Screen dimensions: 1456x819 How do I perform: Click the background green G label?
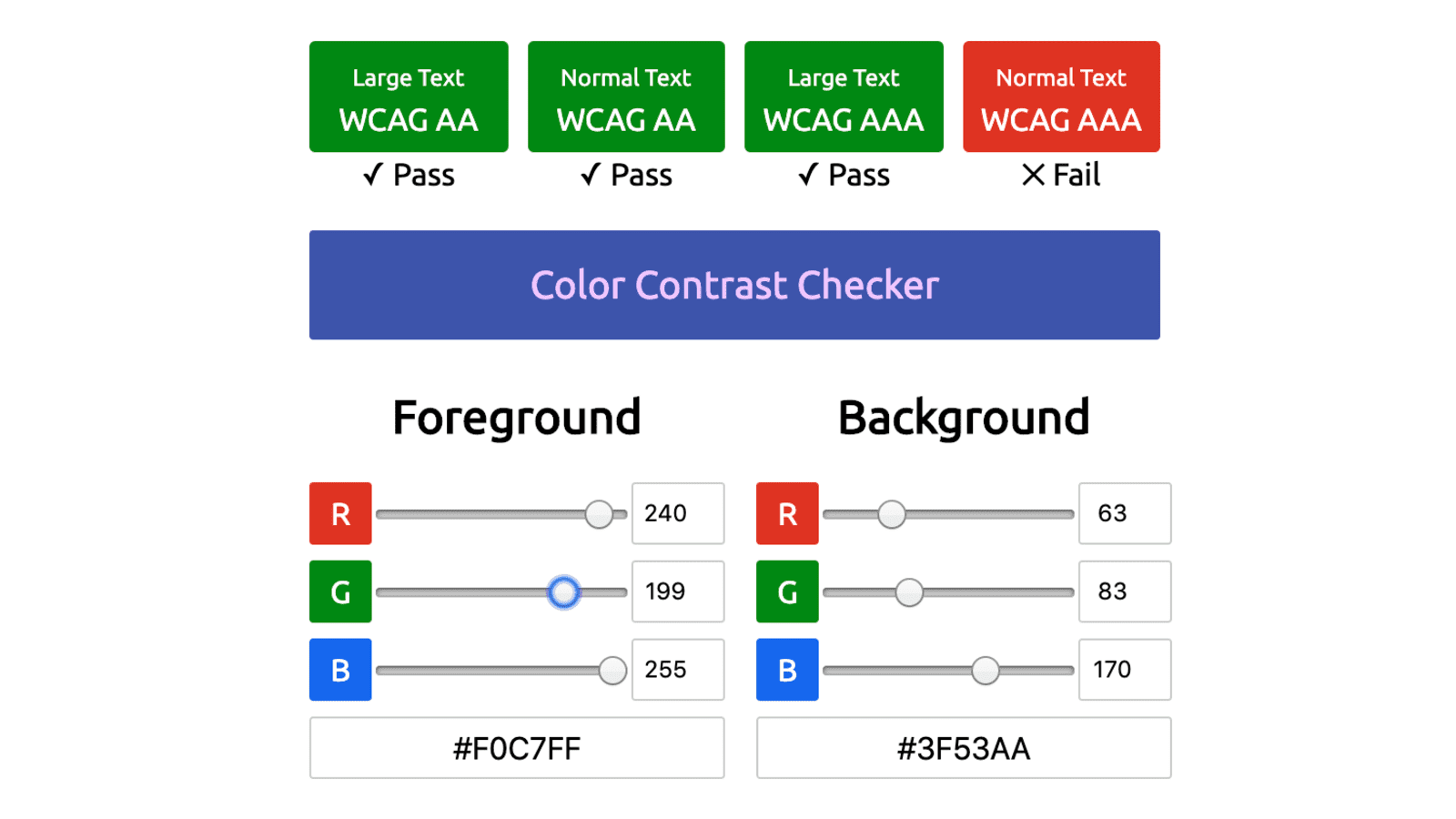[787, 591]
